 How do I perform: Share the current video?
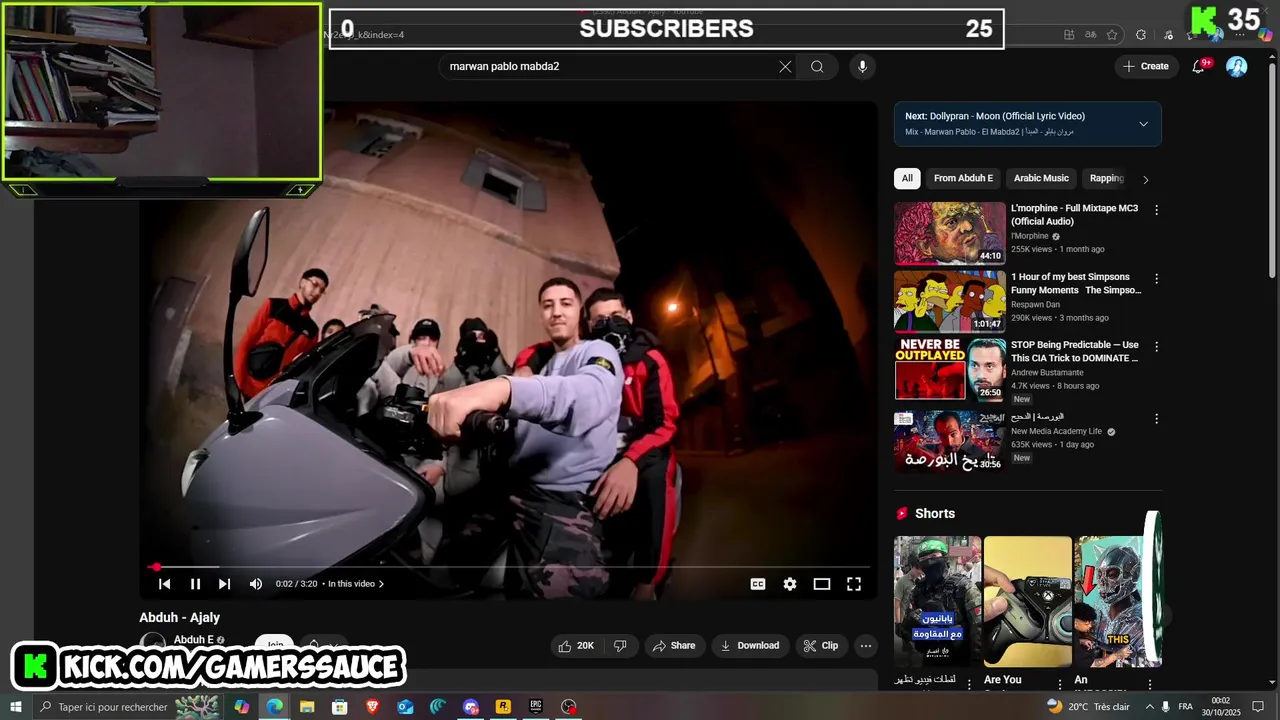[x=673, y=646]
